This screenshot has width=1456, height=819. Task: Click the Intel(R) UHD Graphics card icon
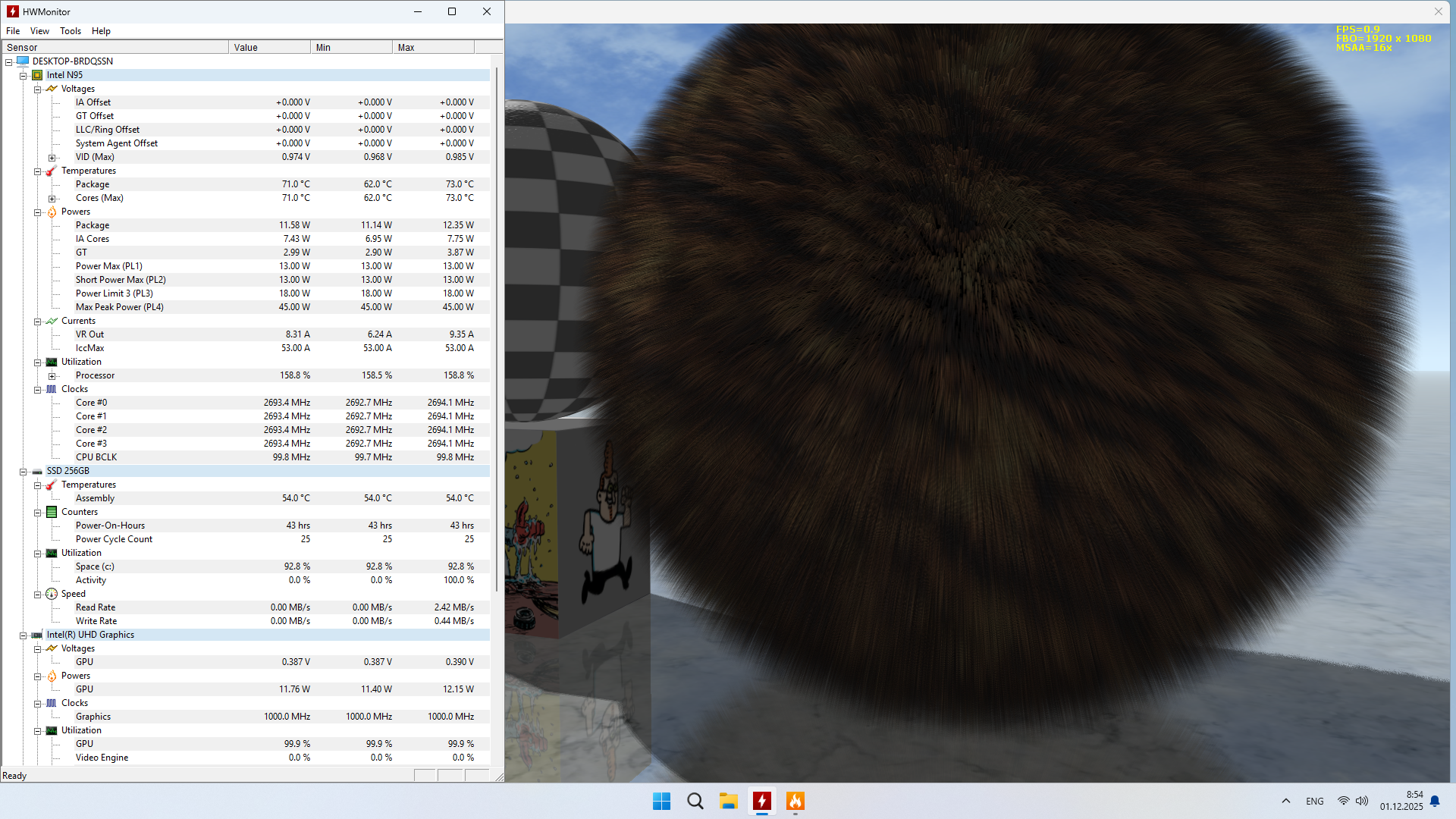click(37, 635)
